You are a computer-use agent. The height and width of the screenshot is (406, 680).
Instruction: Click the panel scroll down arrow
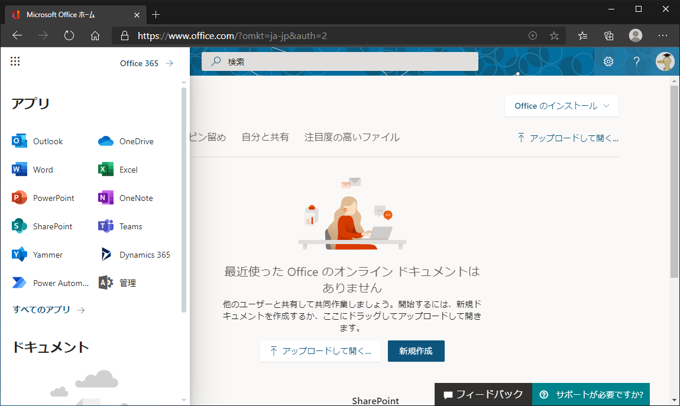click(184, 400)
